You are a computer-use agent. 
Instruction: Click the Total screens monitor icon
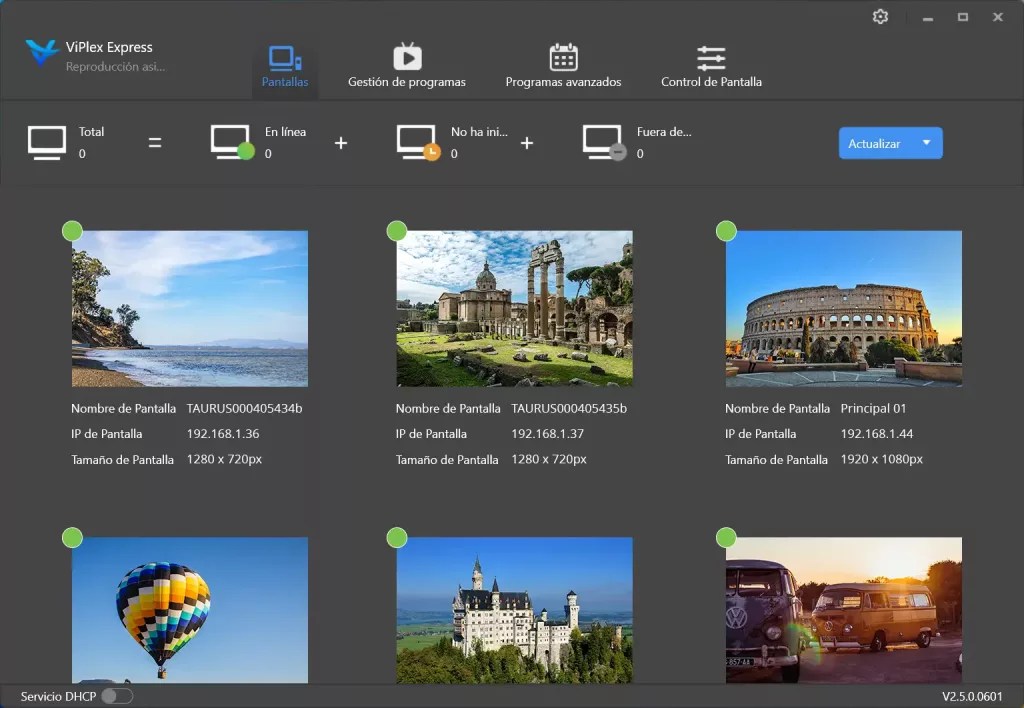47,142
